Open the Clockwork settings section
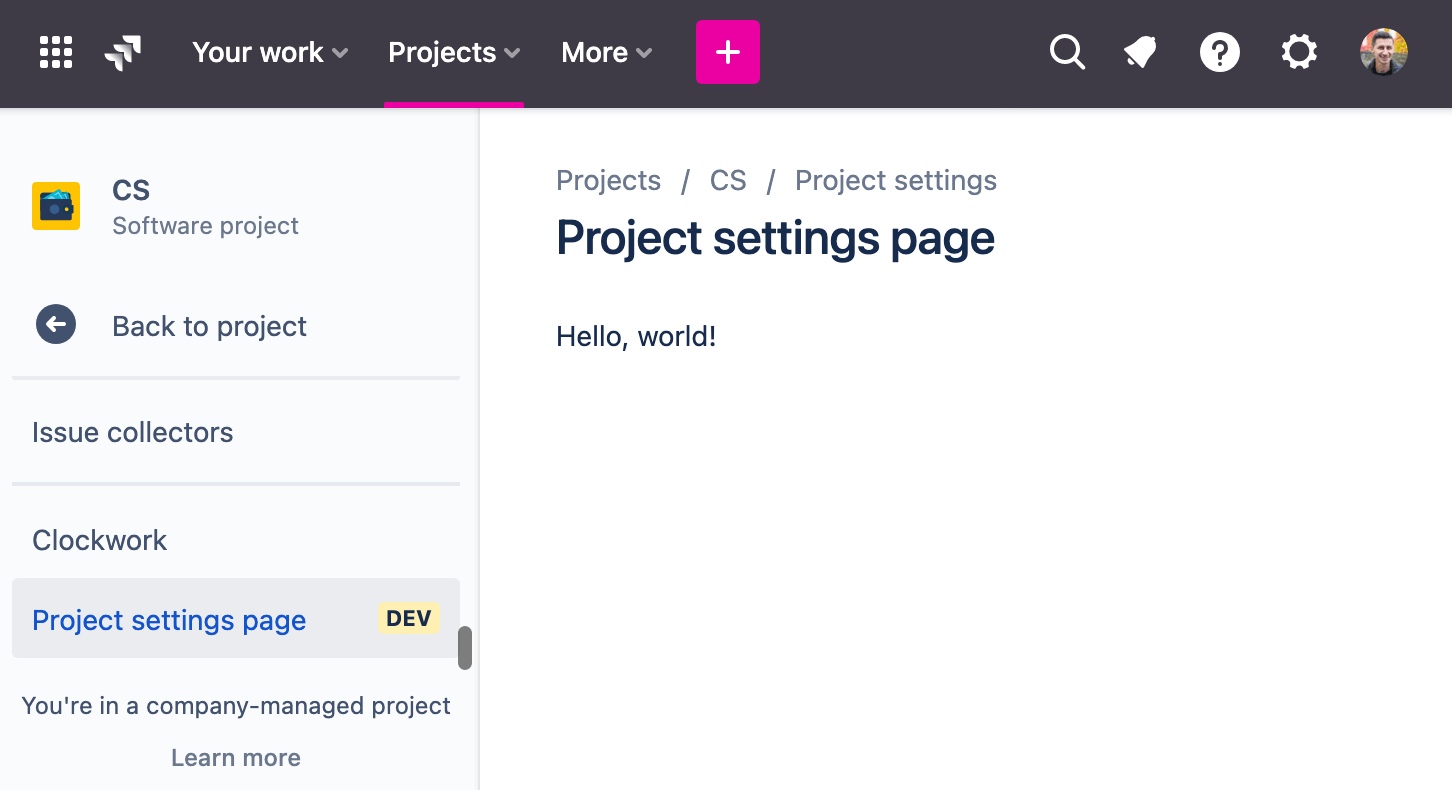The width and height of the screenshot is (1452, 790). point(99,540)
